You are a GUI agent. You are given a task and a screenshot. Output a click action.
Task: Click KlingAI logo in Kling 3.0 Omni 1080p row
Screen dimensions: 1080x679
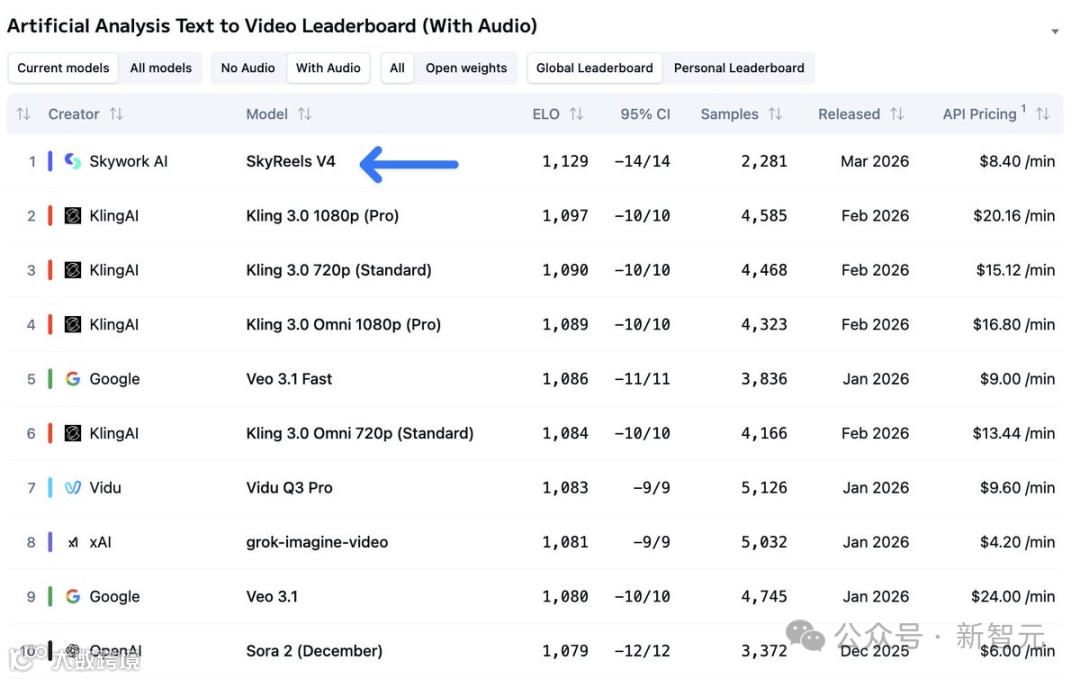point(72,324)
